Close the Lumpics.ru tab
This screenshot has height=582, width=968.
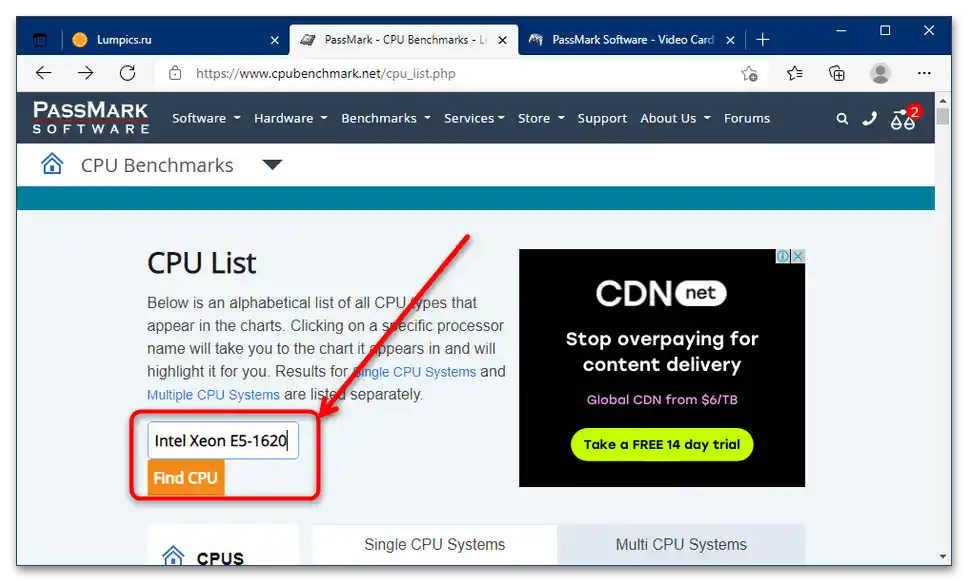click(275, 40)
